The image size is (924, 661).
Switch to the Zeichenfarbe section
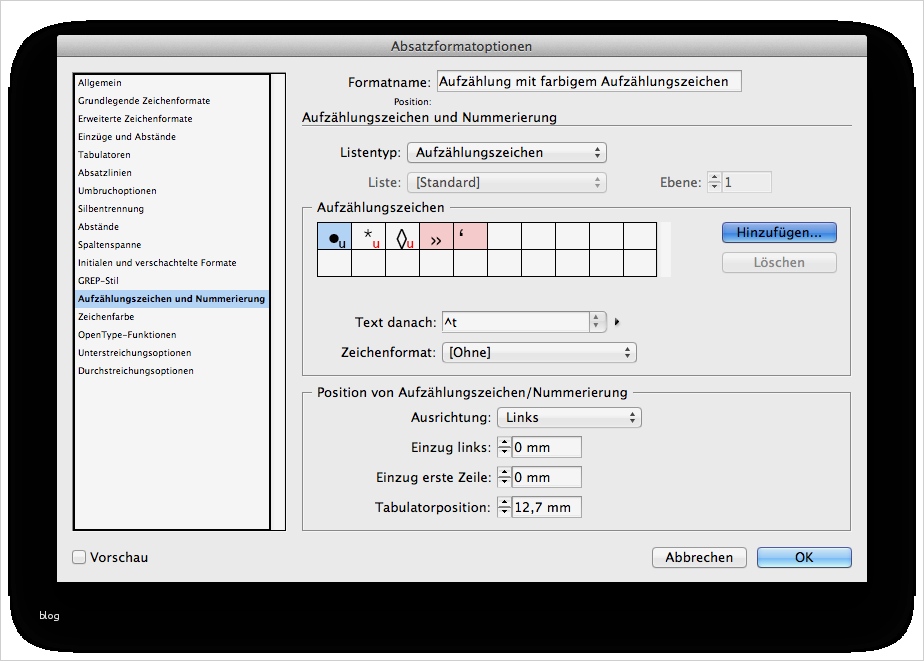(107, 316)
